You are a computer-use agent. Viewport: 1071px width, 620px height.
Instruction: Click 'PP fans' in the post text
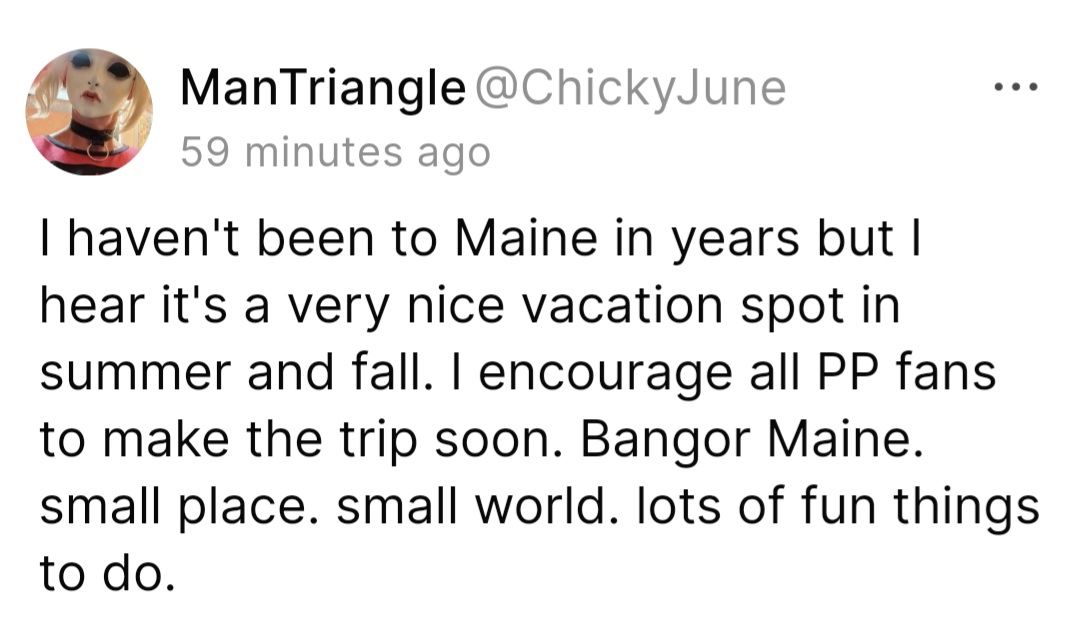point(906,373)
